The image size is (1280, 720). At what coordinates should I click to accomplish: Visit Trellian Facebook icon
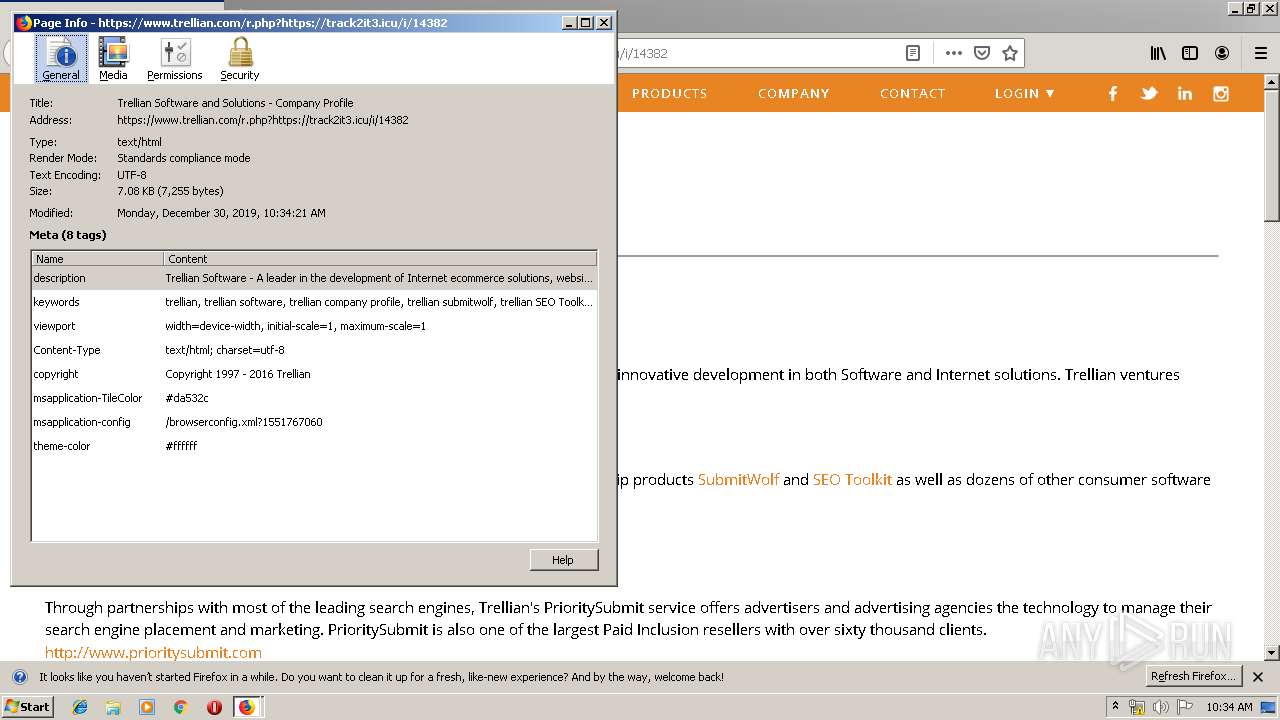pyautogui.click(x=1113, y=93)
